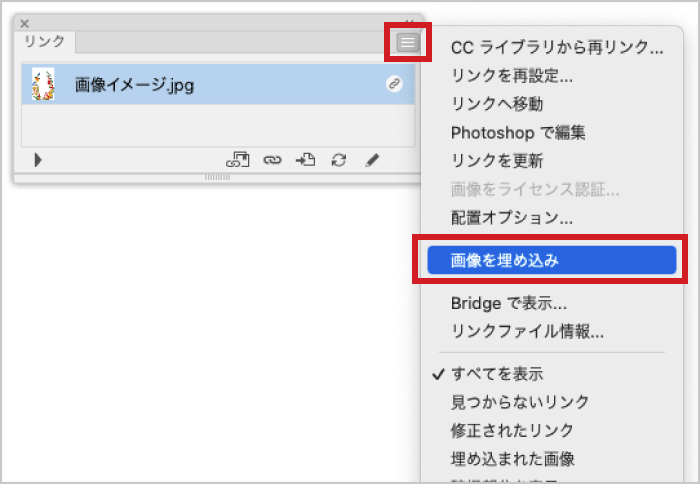This screenshot has height=484, width=700.
Task: Click the 画像イメージ.jpg thumbnail
Action: click(43, 84)
